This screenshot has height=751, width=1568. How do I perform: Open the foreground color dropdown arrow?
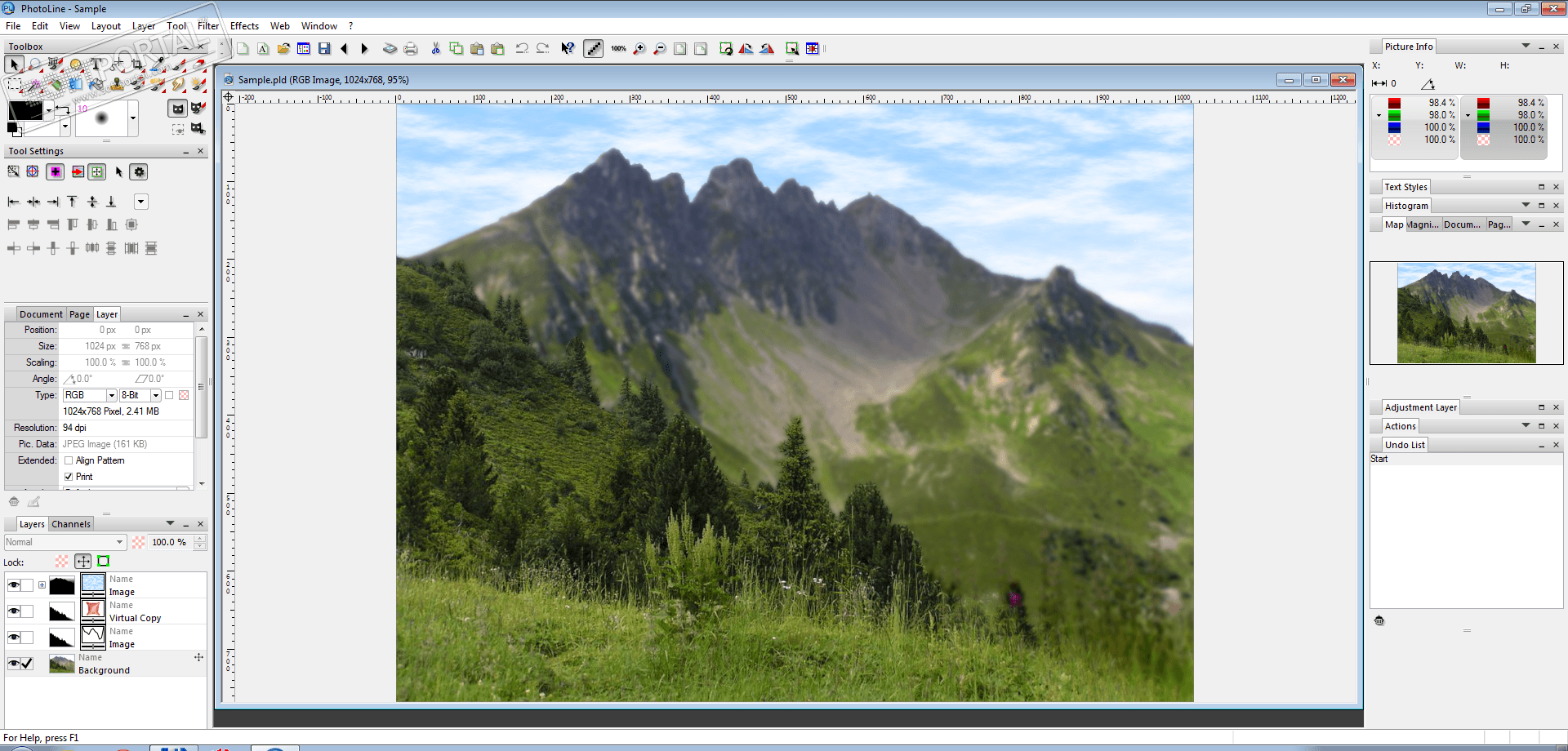(x=49, y=109)
